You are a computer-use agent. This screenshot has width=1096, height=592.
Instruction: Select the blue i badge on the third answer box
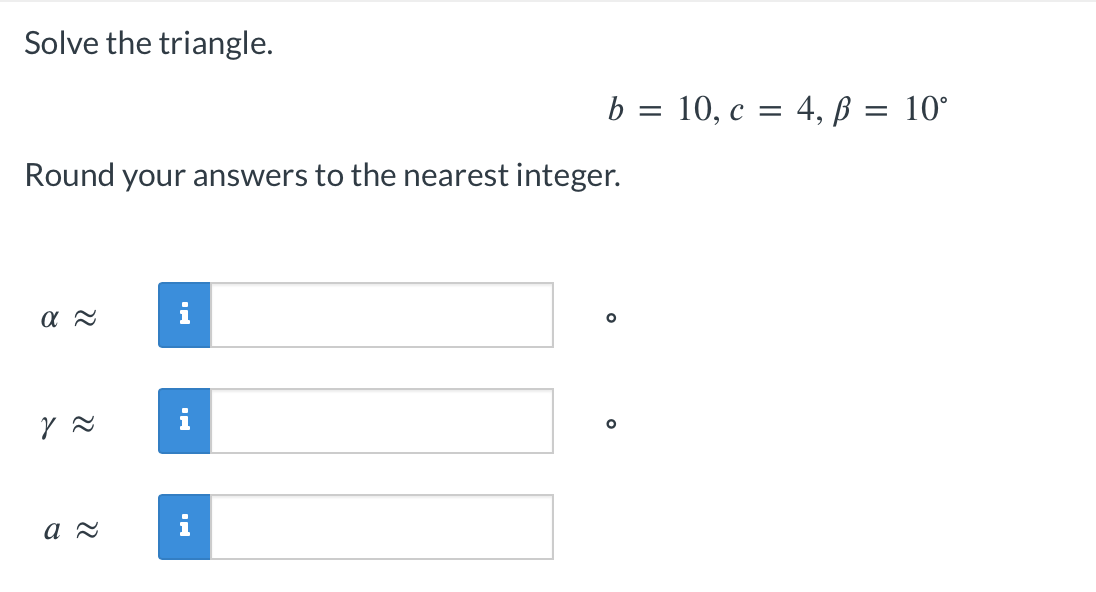point(184,527)
